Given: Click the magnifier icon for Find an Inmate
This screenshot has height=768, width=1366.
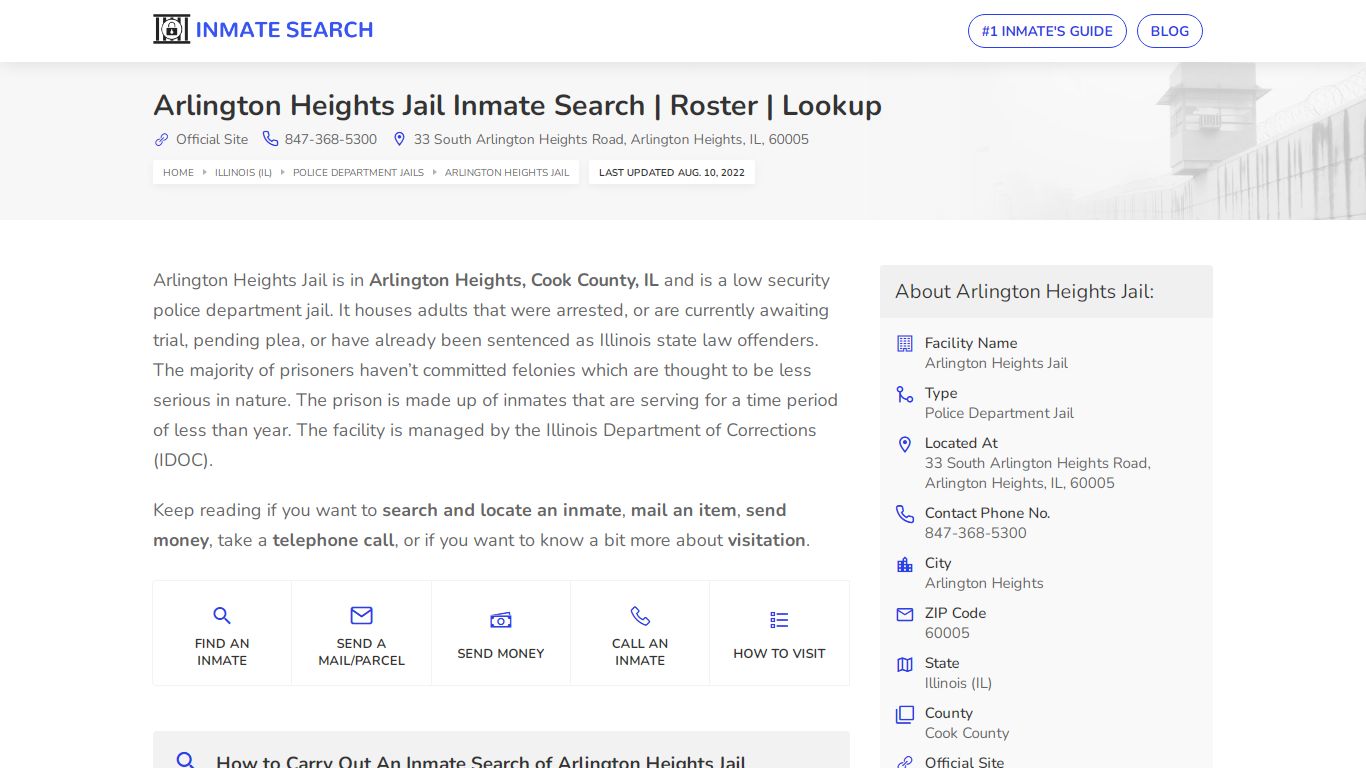Looking at the screenshot, I should (x=222, y=615).
